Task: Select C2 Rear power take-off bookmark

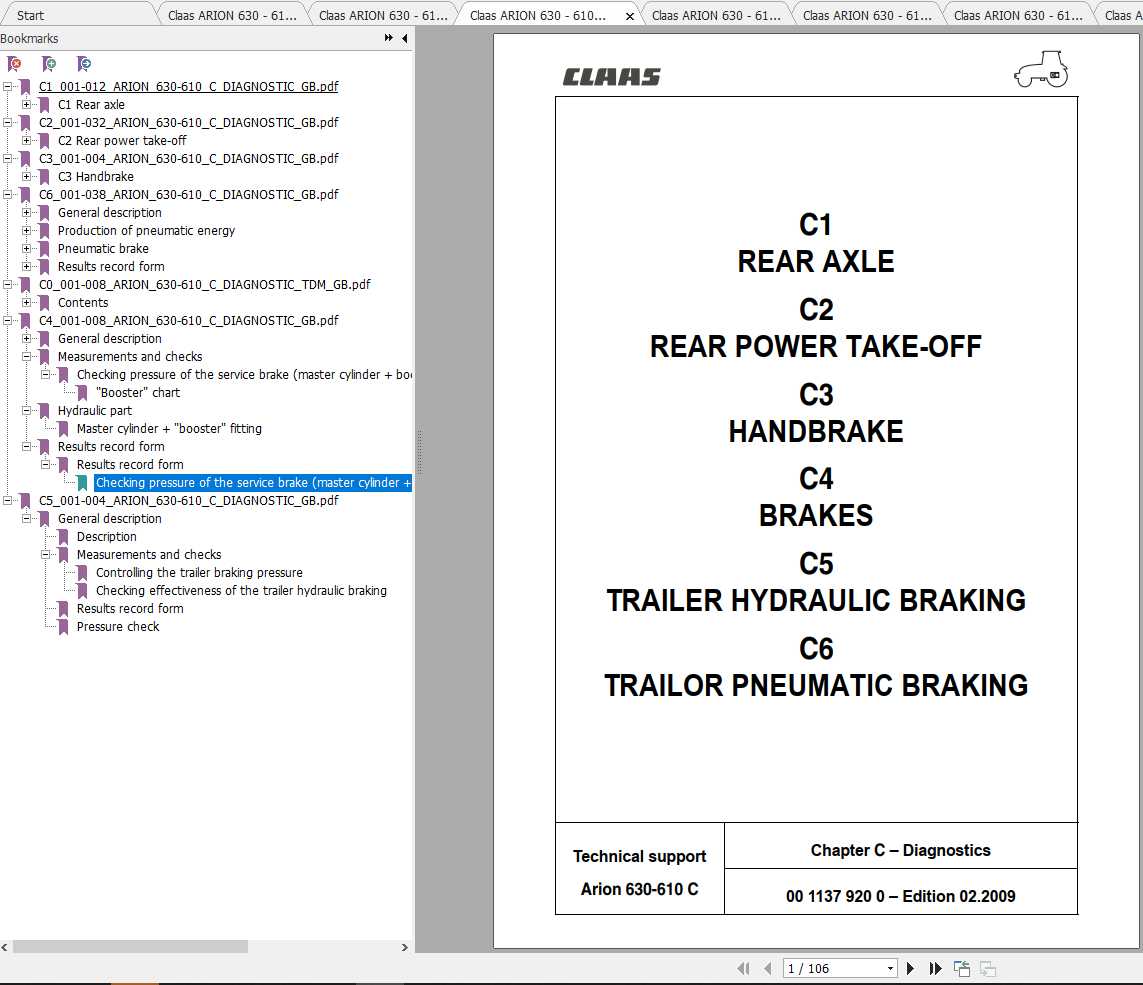Action: (x=122, y=140)
